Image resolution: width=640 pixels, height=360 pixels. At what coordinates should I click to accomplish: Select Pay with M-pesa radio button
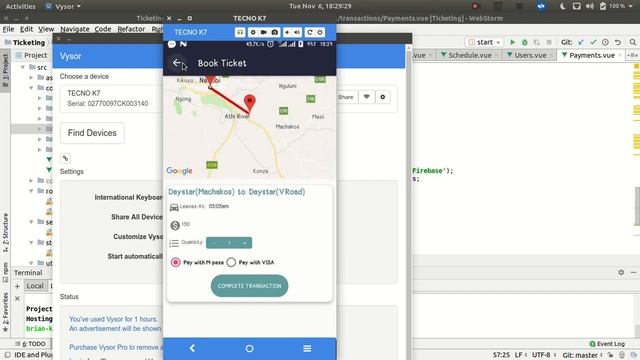pos(176,262)
